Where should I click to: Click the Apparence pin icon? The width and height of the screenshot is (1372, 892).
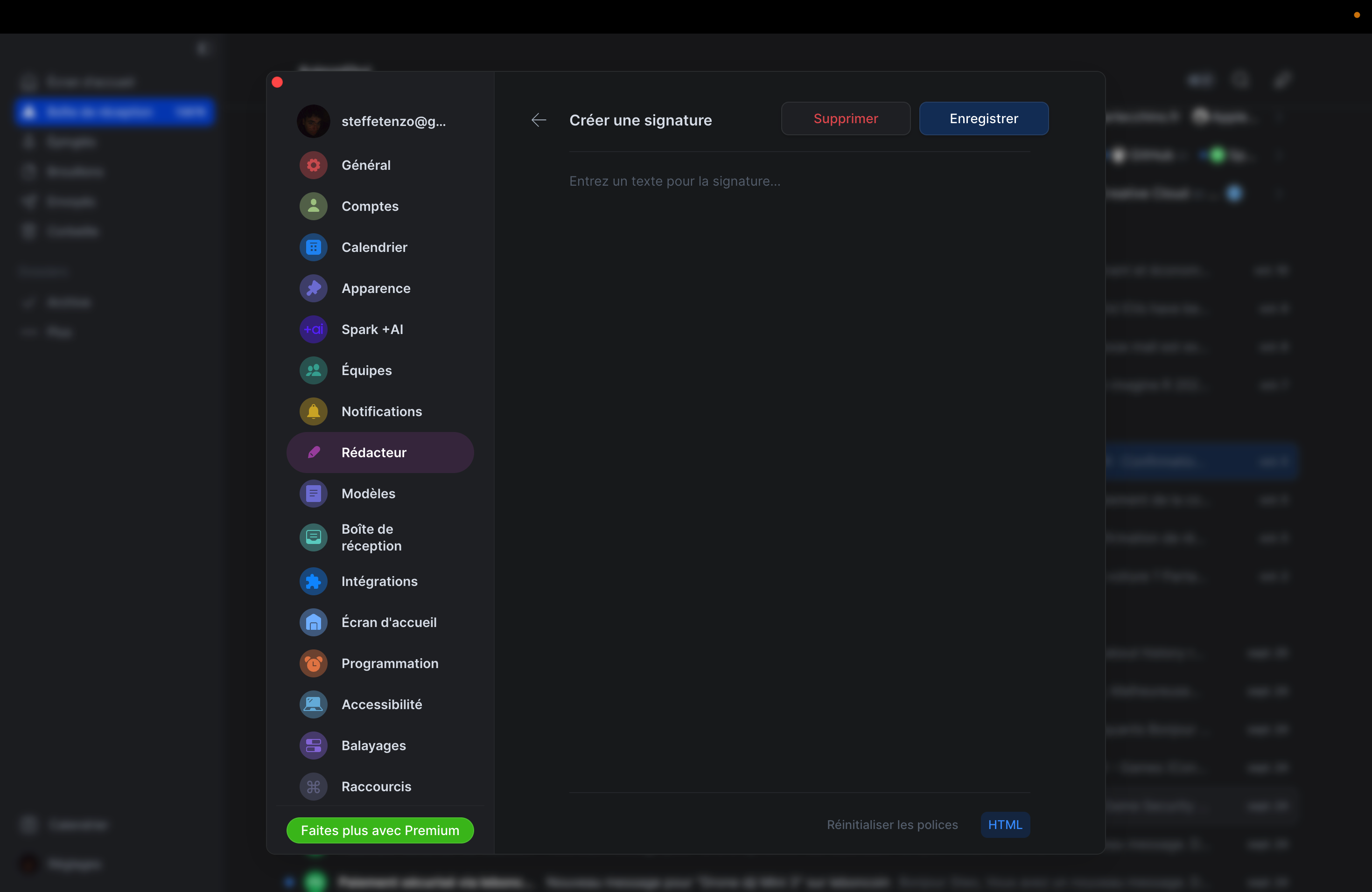(313, 288)
